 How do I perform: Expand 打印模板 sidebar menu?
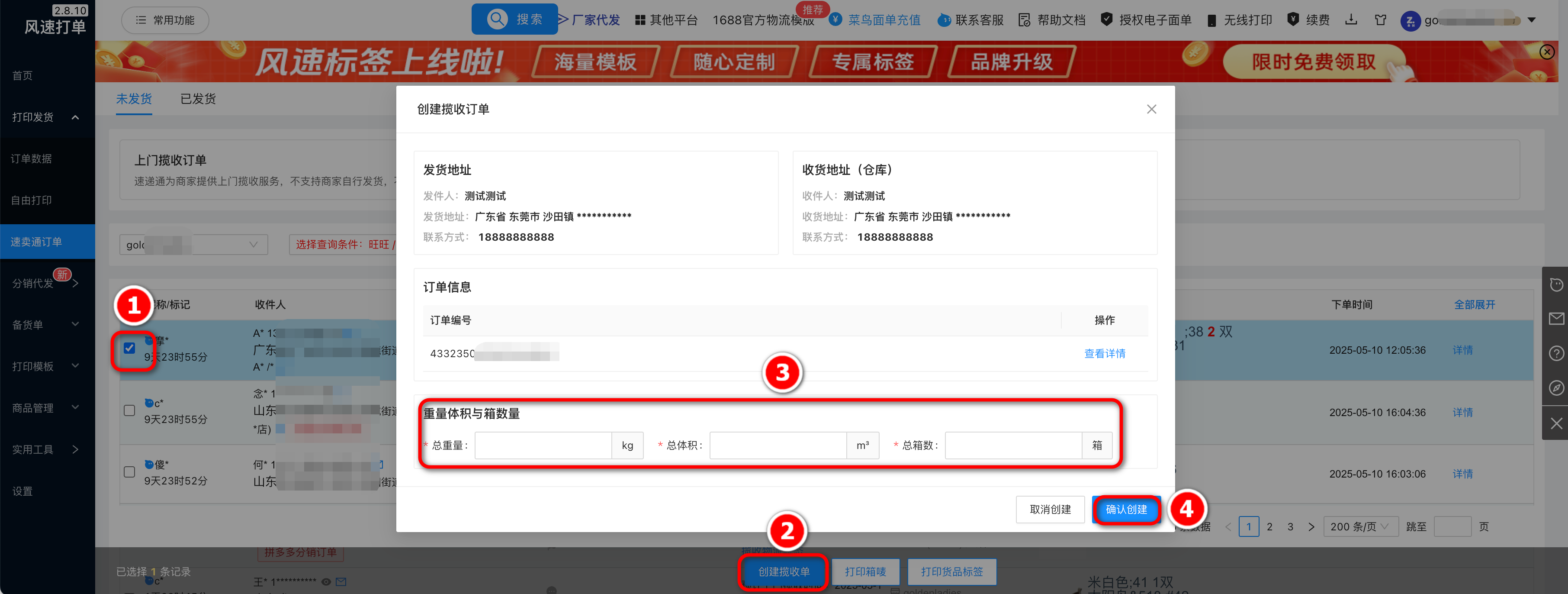(47, 366)
